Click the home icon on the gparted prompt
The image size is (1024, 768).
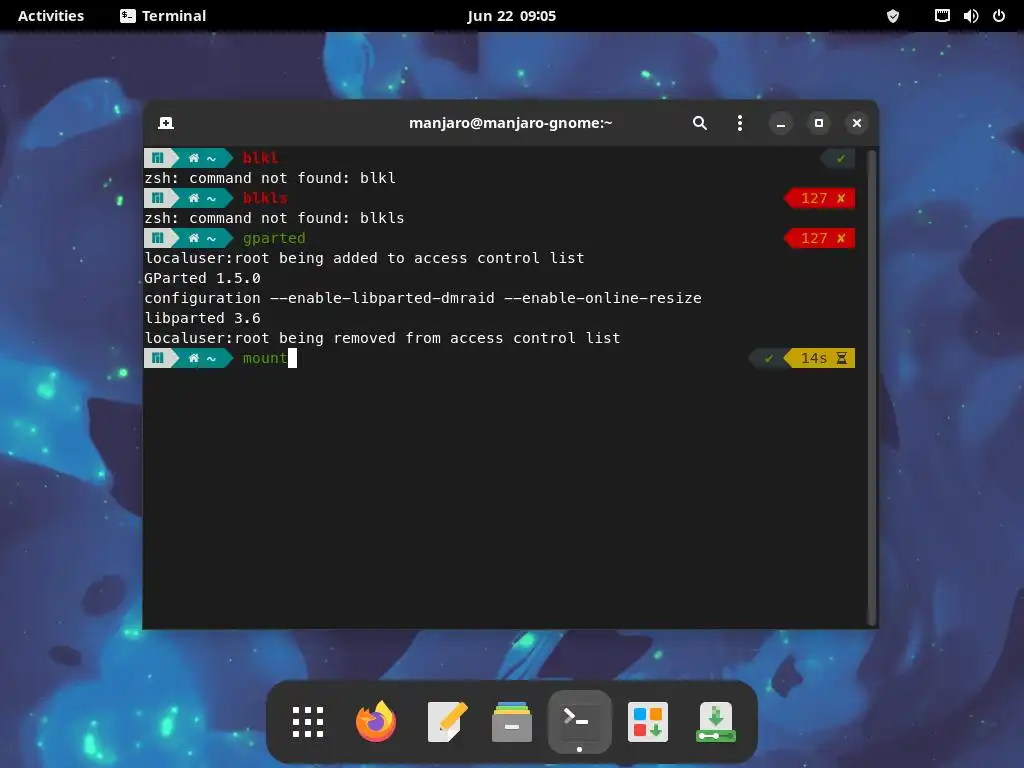193,238
